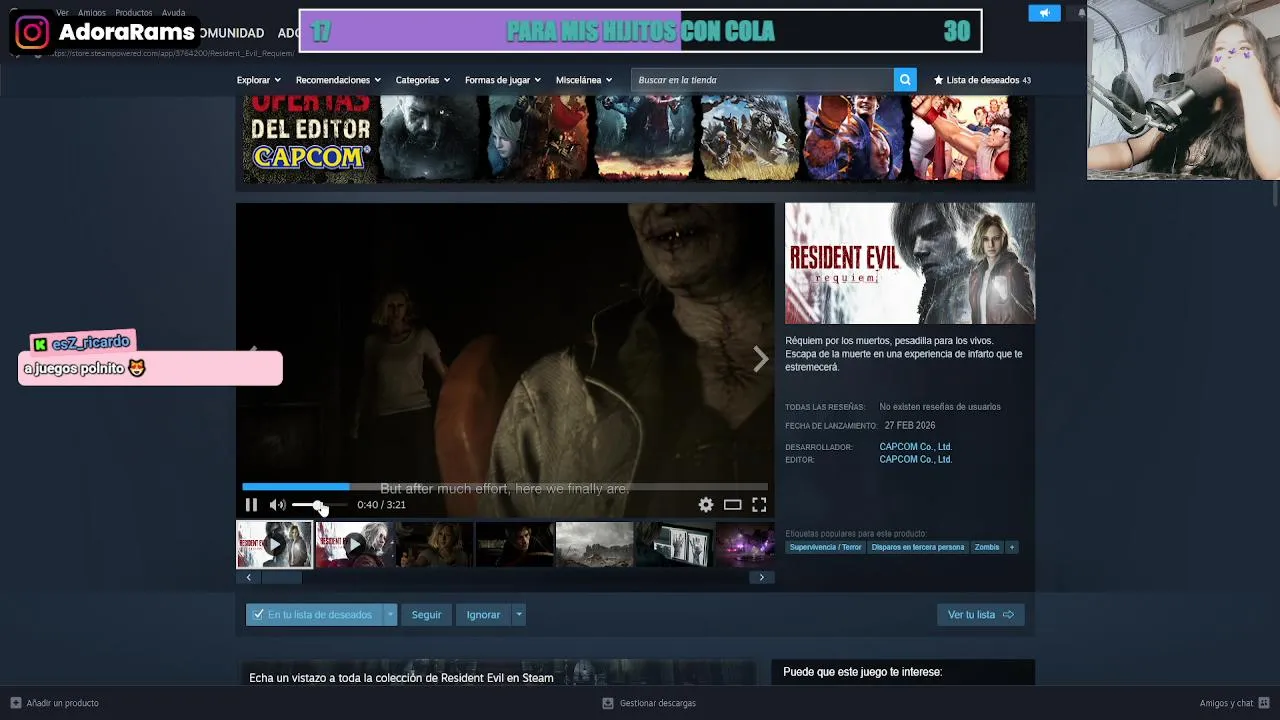Open editor link CAPCOM Co., Ltd.
Viewport: 1280px width, 720px height.
[915, 460]
